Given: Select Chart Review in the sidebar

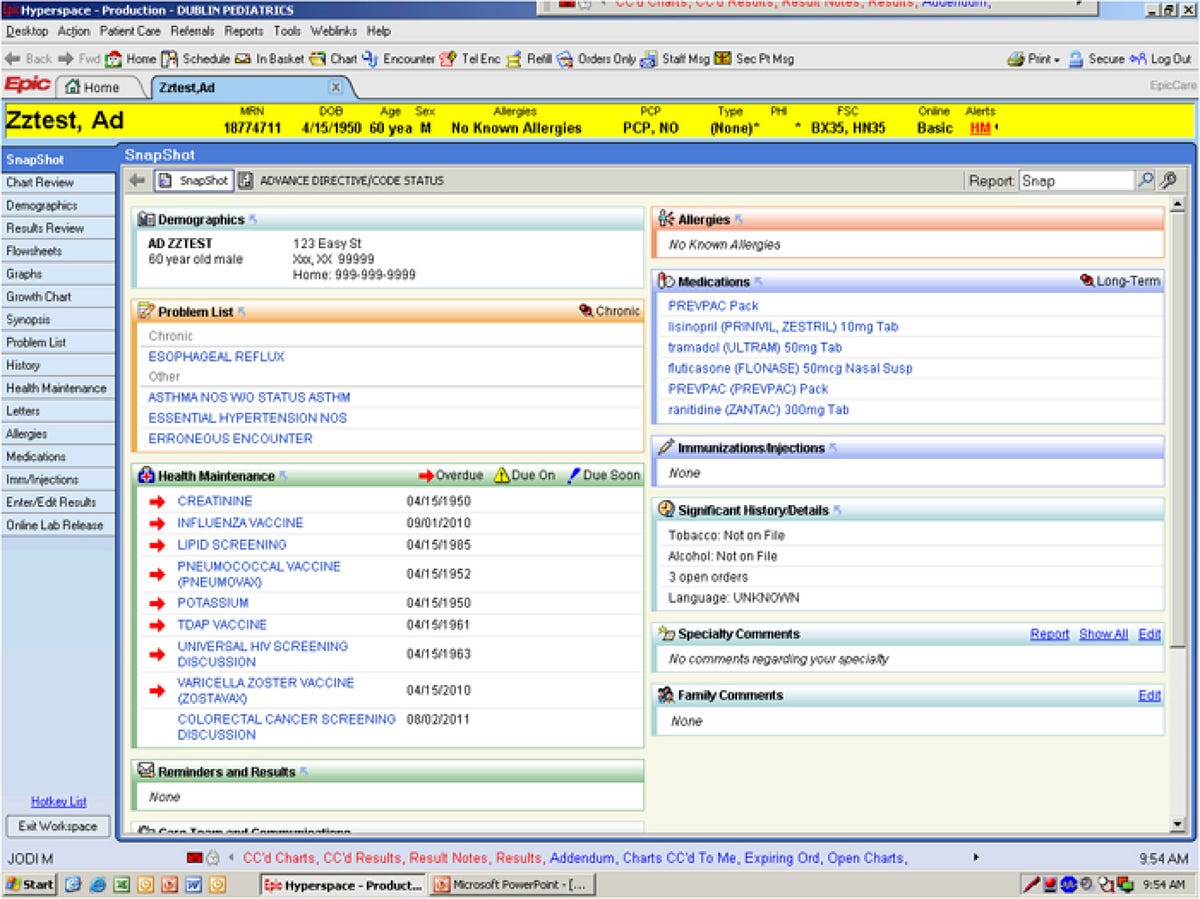Looking at the screenshot, I should [40, 182].
